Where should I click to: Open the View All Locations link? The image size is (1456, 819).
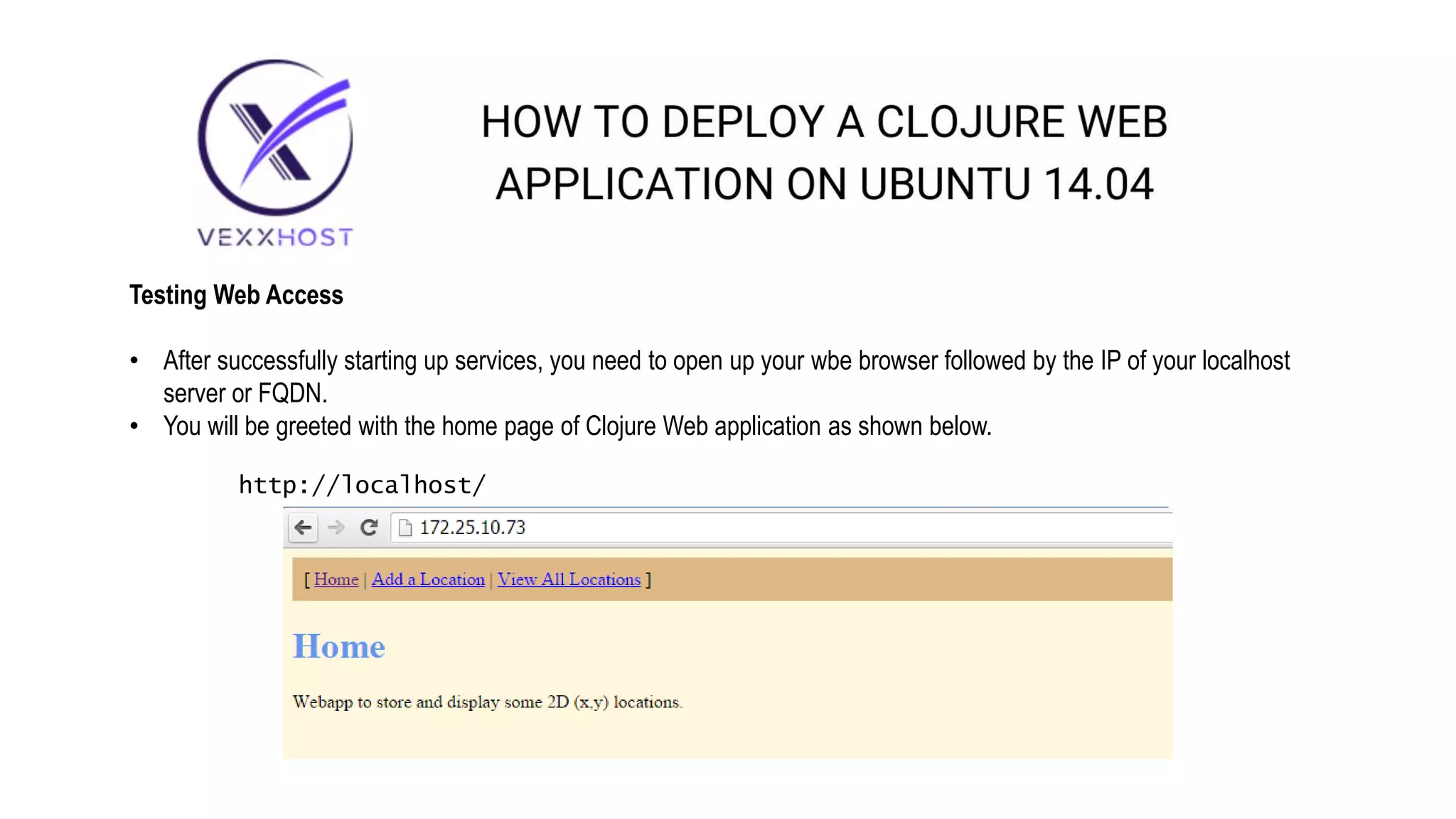coord(569,579)
